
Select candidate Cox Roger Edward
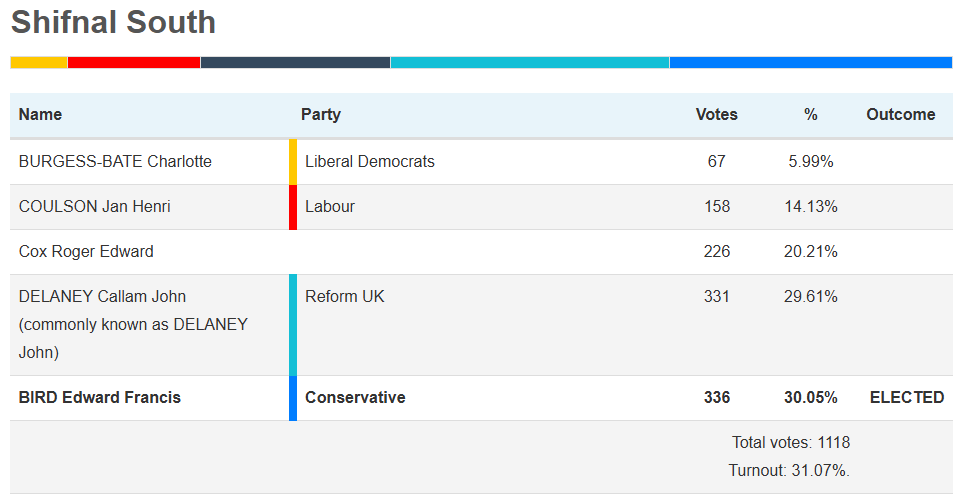pyautogui.click(x=86, y=252)
